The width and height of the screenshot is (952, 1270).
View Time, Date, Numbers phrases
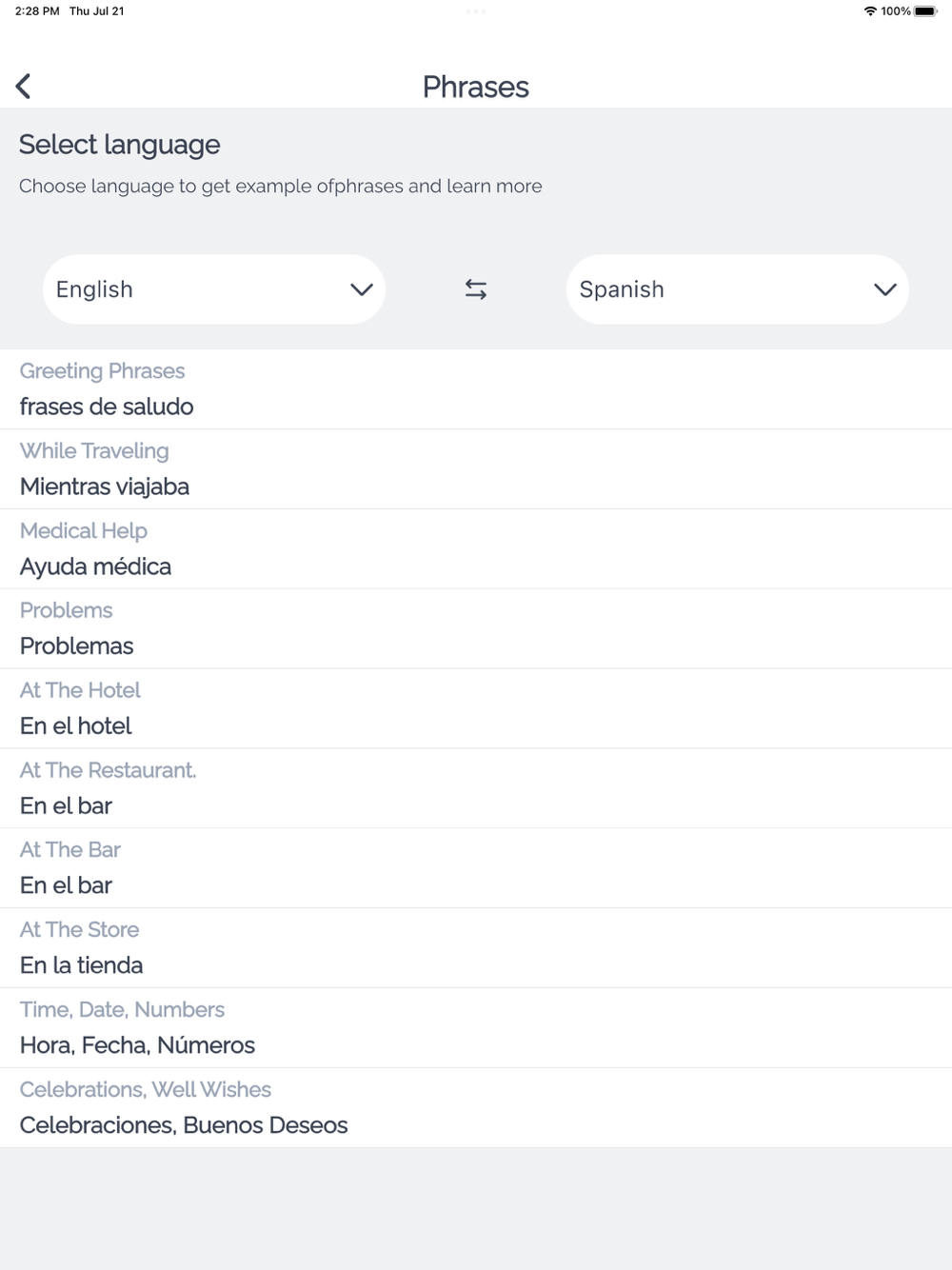tap(476, 1028)
